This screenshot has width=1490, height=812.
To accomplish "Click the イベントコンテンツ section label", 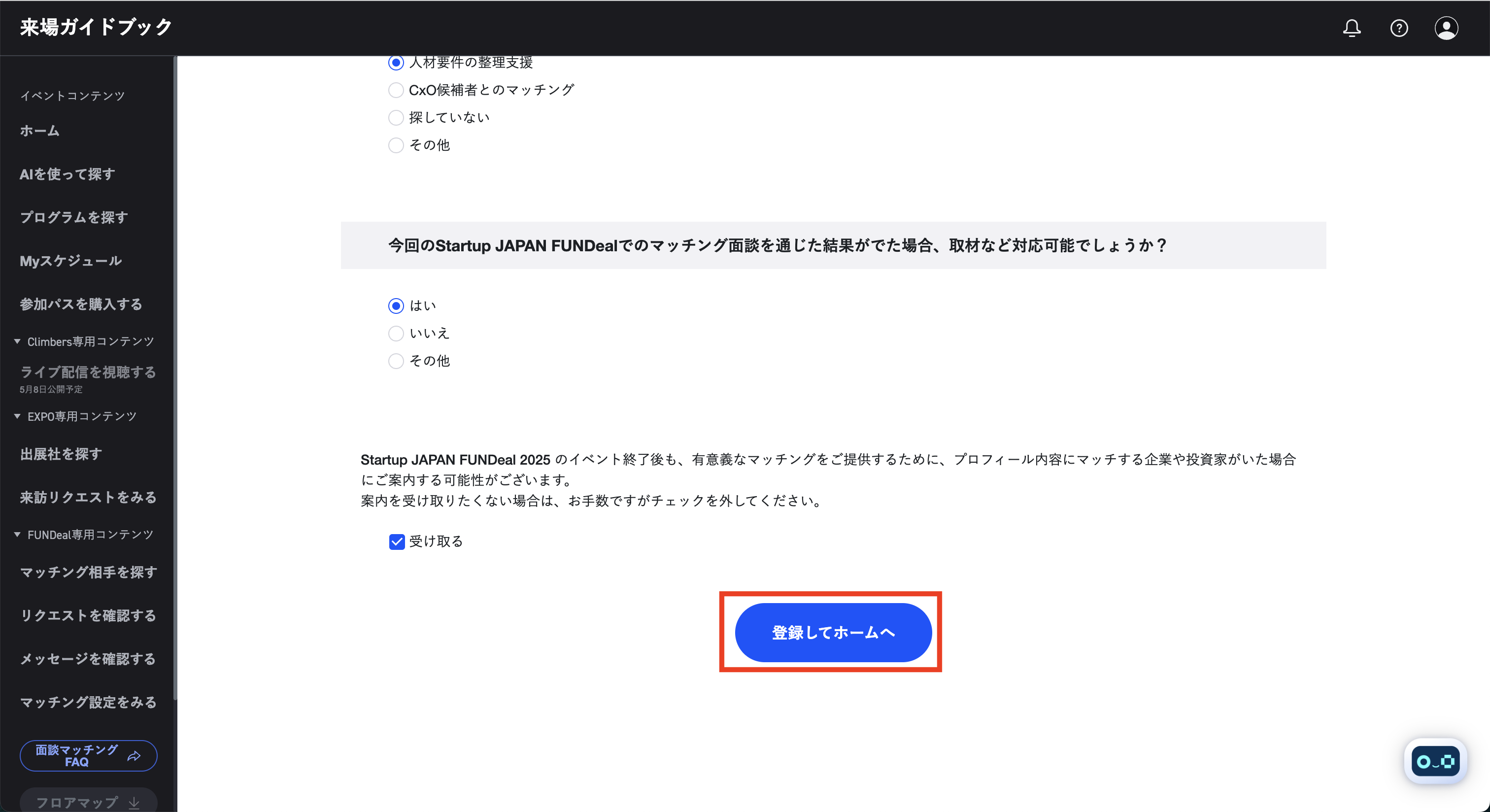I will [x=72, y=96].
